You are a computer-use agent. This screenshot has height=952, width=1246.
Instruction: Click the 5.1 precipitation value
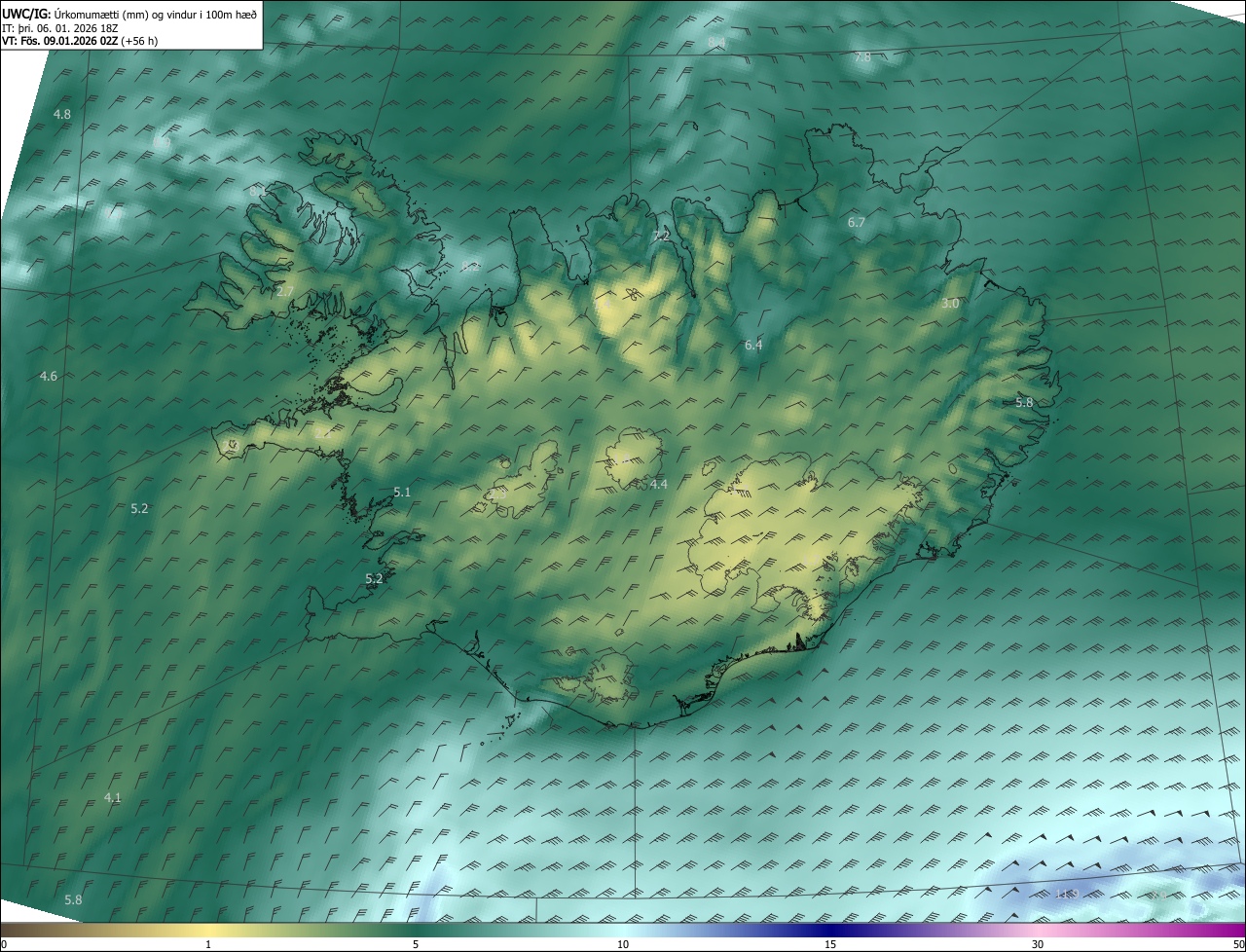tap(402, 493)
